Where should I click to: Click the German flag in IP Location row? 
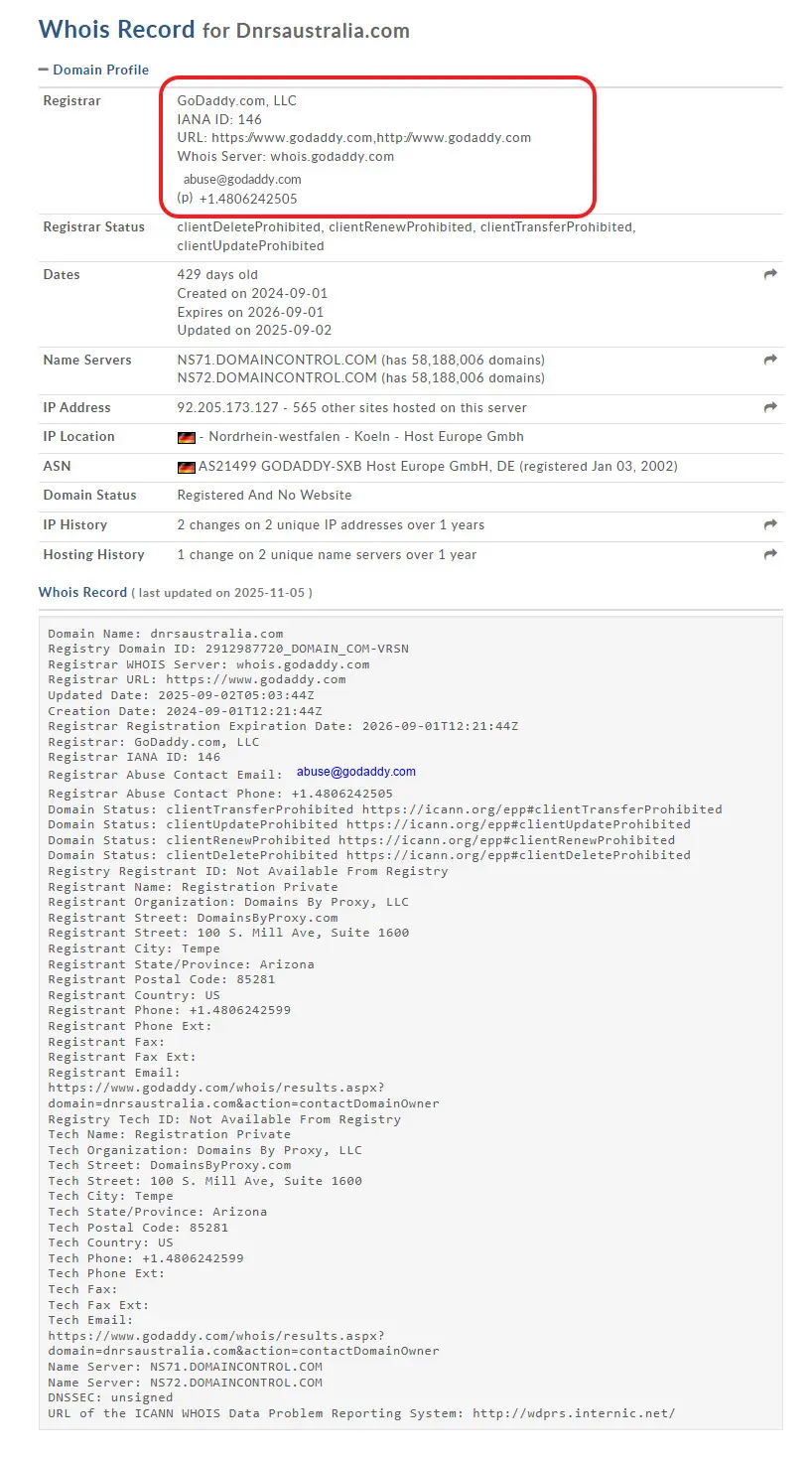click(186, 437)
